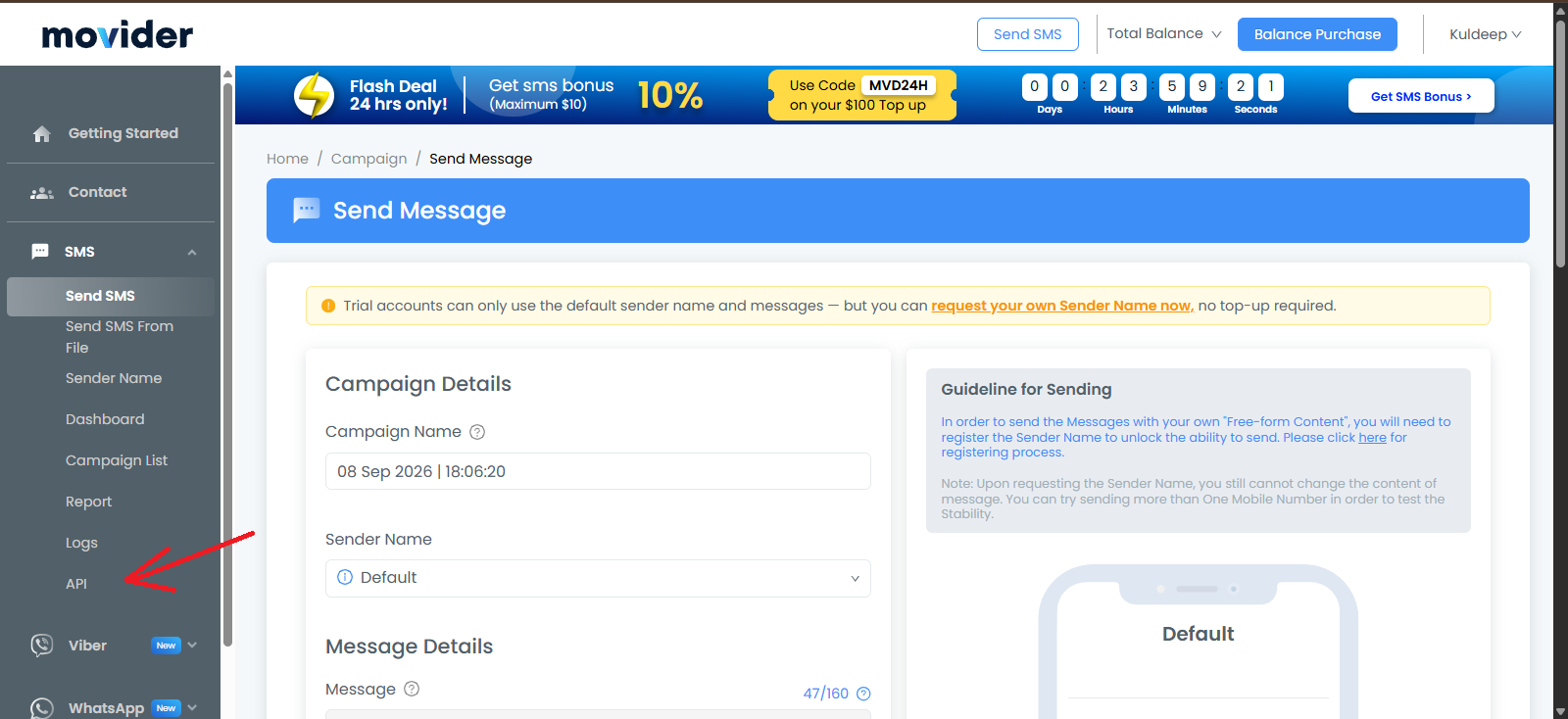Click the WhatsApp icon in sidebar
Image resolution: width=1568 pixels, height=719 pixels.
(x=41, y=707)
